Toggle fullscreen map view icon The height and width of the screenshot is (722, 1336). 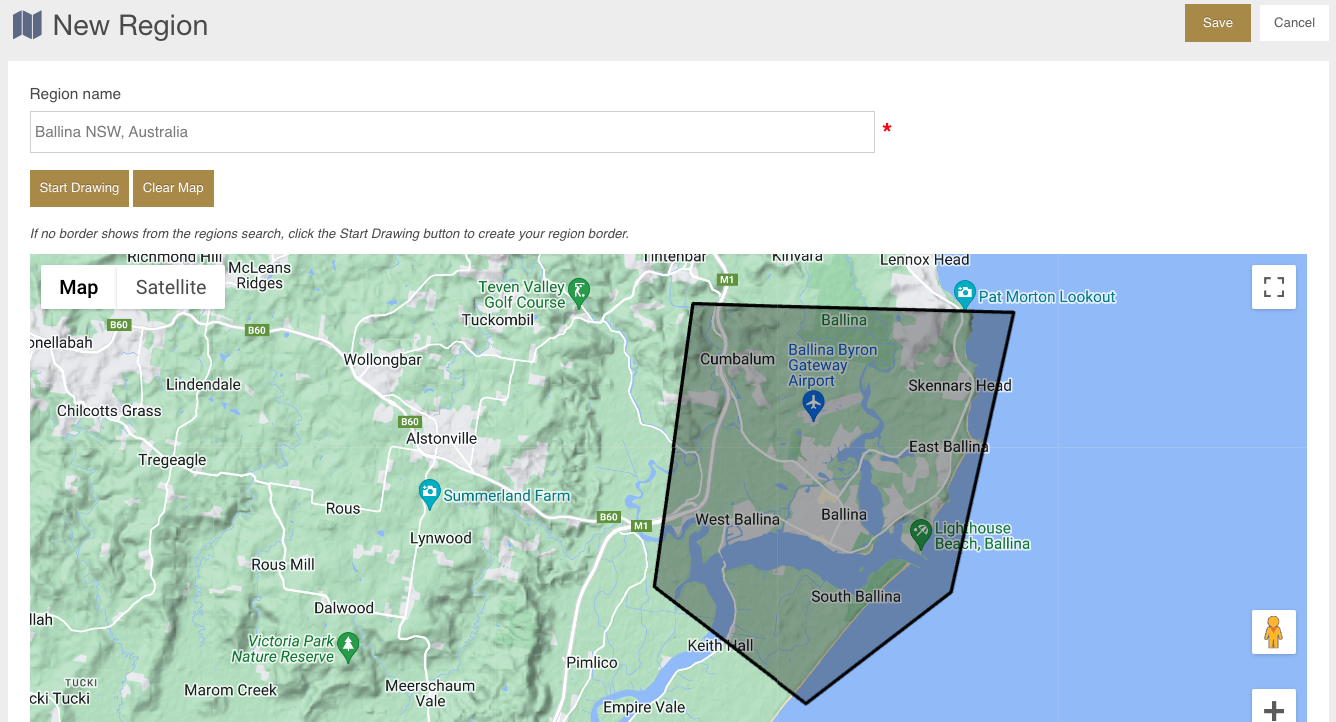point(1274,287)
